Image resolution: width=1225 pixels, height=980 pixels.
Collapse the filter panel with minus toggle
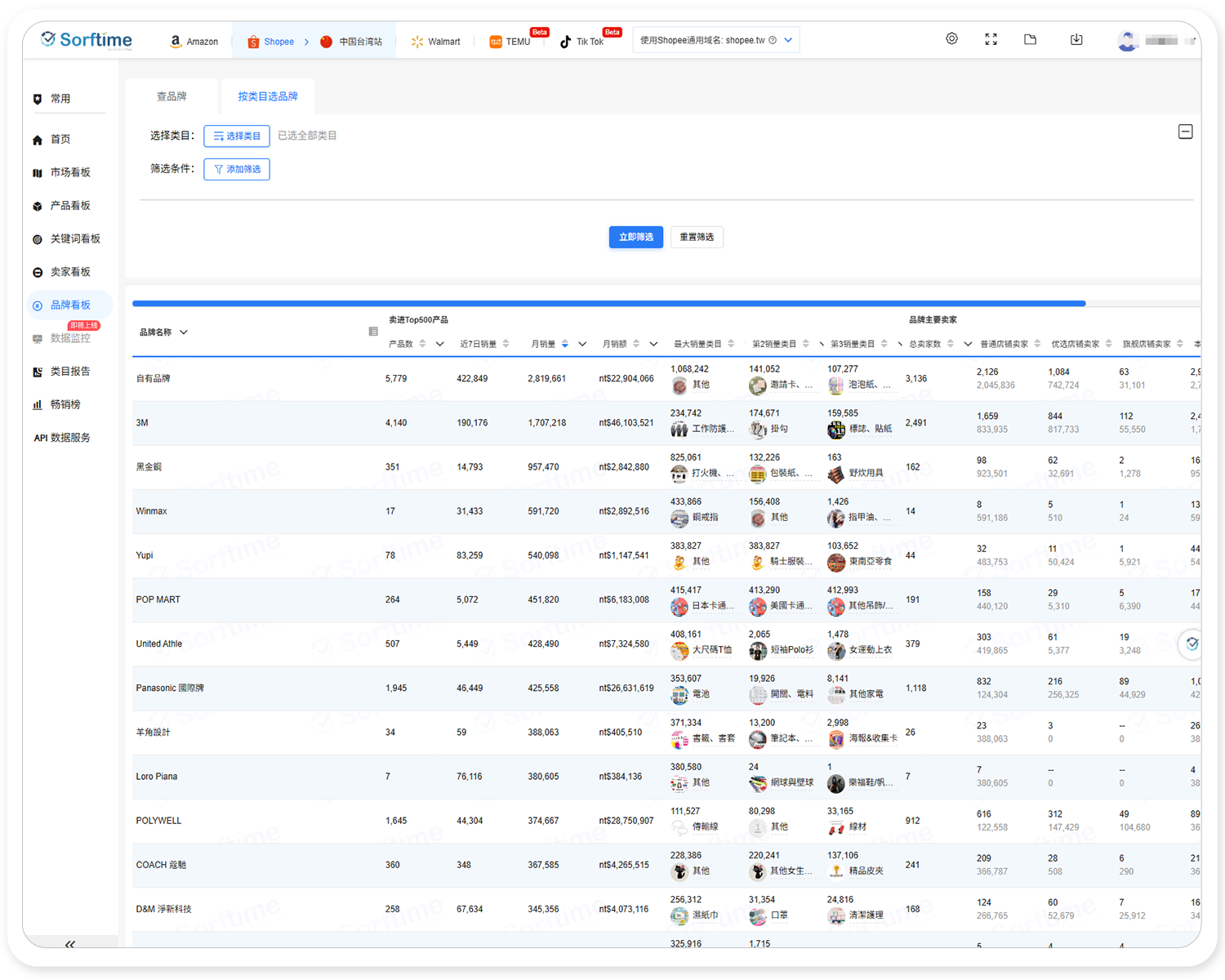[1186, 132]
